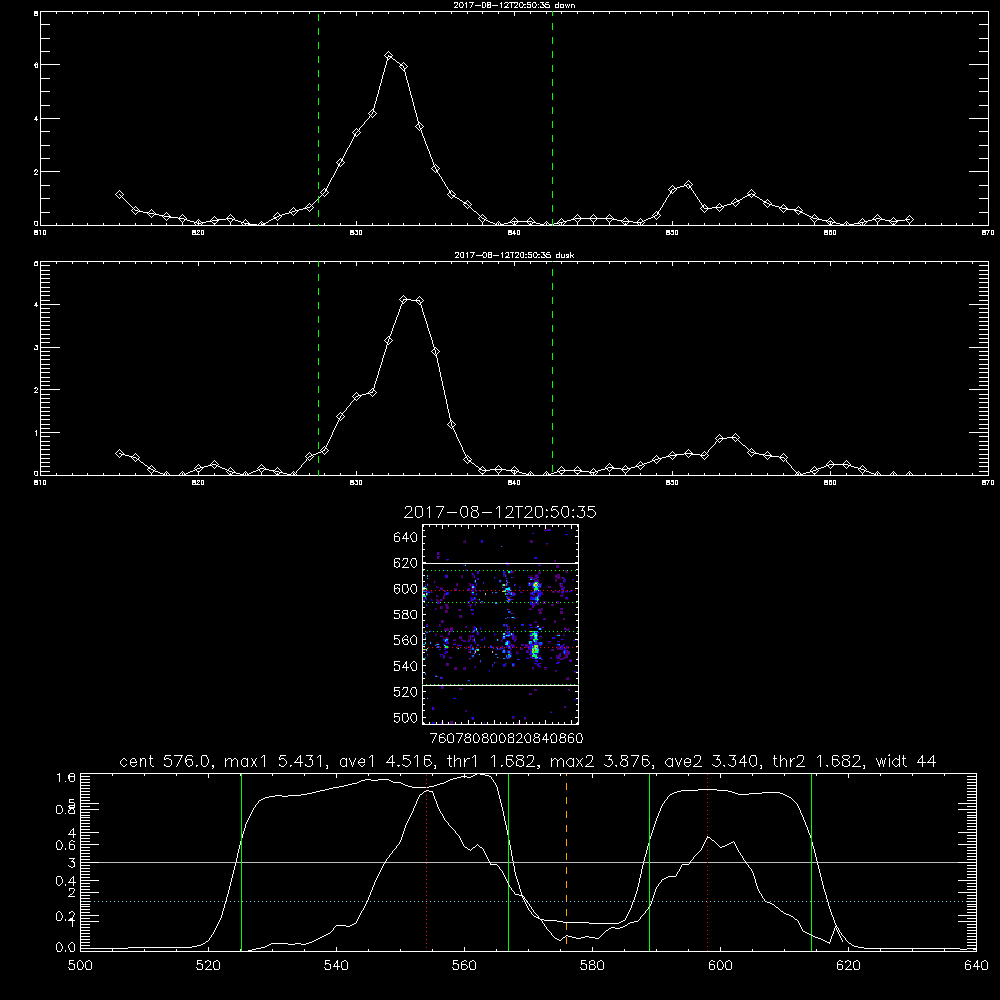Click the '620' label on bottom plot x-axis
The height and width of the screenshot is (1000, 1000).
848,966
